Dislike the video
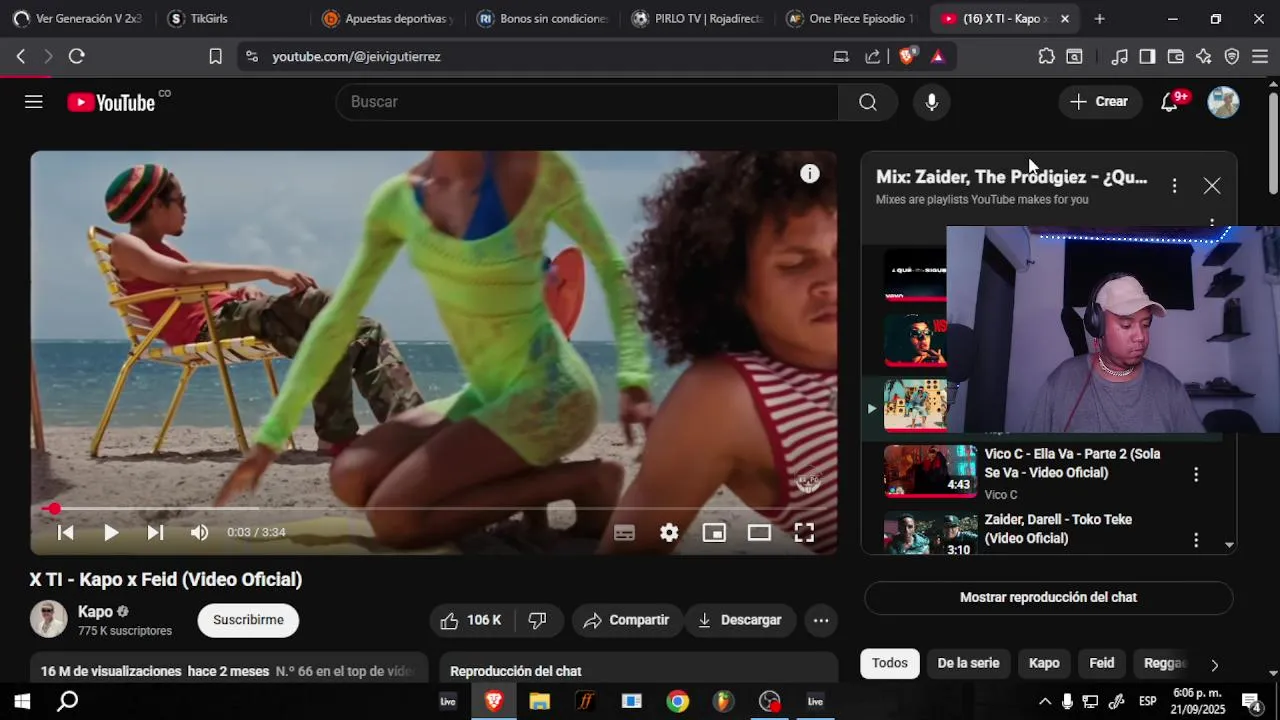 [x=538, y=621]
